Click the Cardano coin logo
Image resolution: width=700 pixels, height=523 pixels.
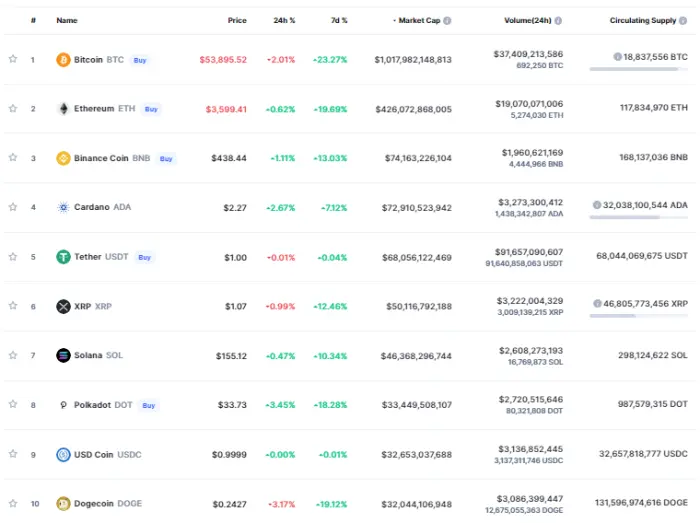pyautogui.click(x=63, y=207)
